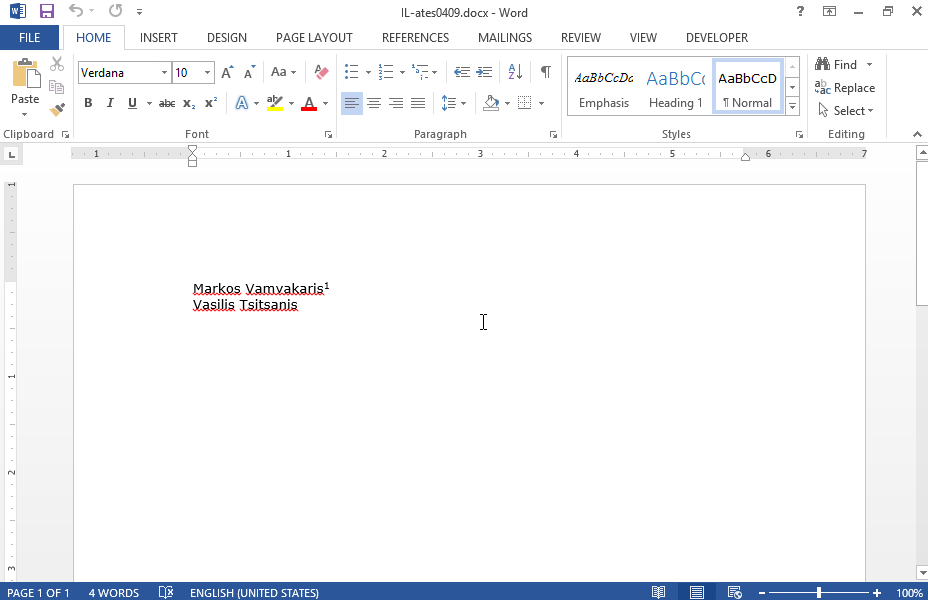Justify the paragraph text
The width and height of the screenshot is (928, 600).
coord(418,104)
